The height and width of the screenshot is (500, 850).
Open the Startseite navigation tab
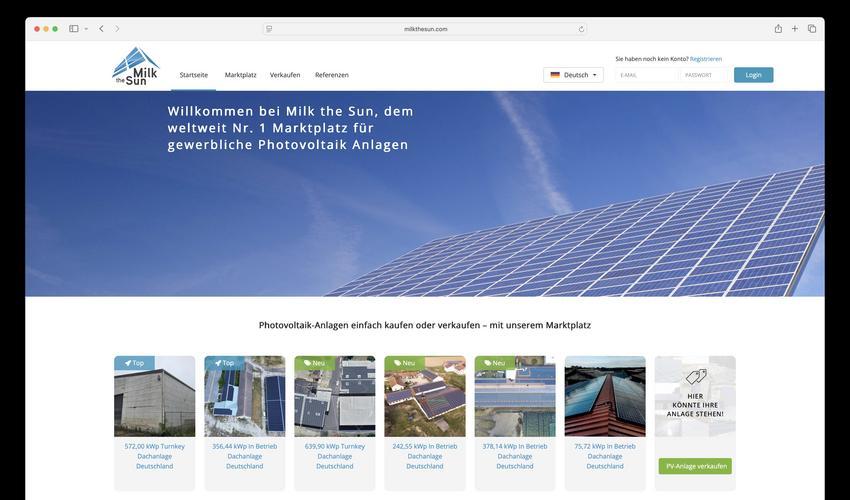point(194,75)
